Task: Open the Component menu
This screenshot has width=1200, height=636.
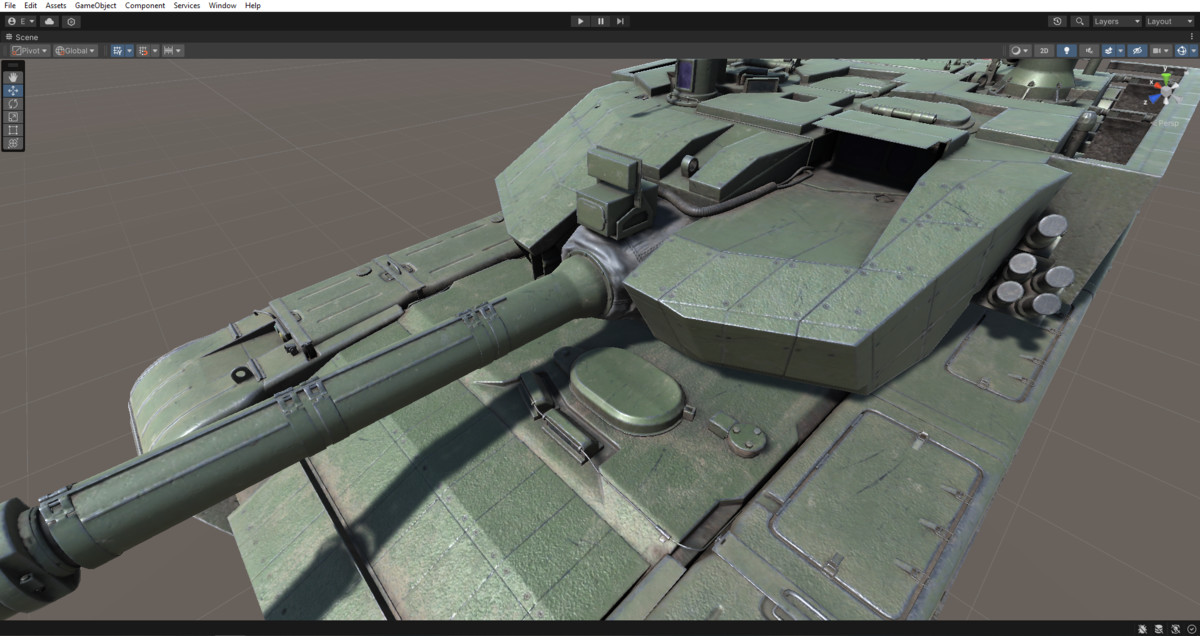Action: [x=145, y=5]
